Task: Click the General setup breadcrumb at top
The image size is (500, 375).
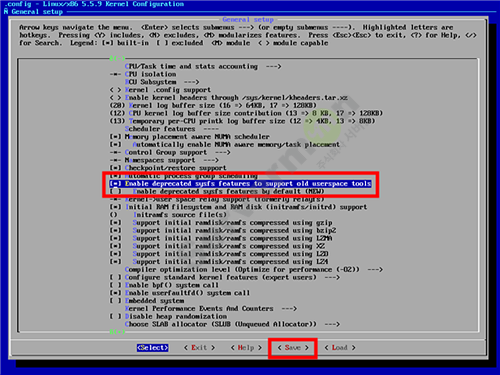Action: pos(37,12)
